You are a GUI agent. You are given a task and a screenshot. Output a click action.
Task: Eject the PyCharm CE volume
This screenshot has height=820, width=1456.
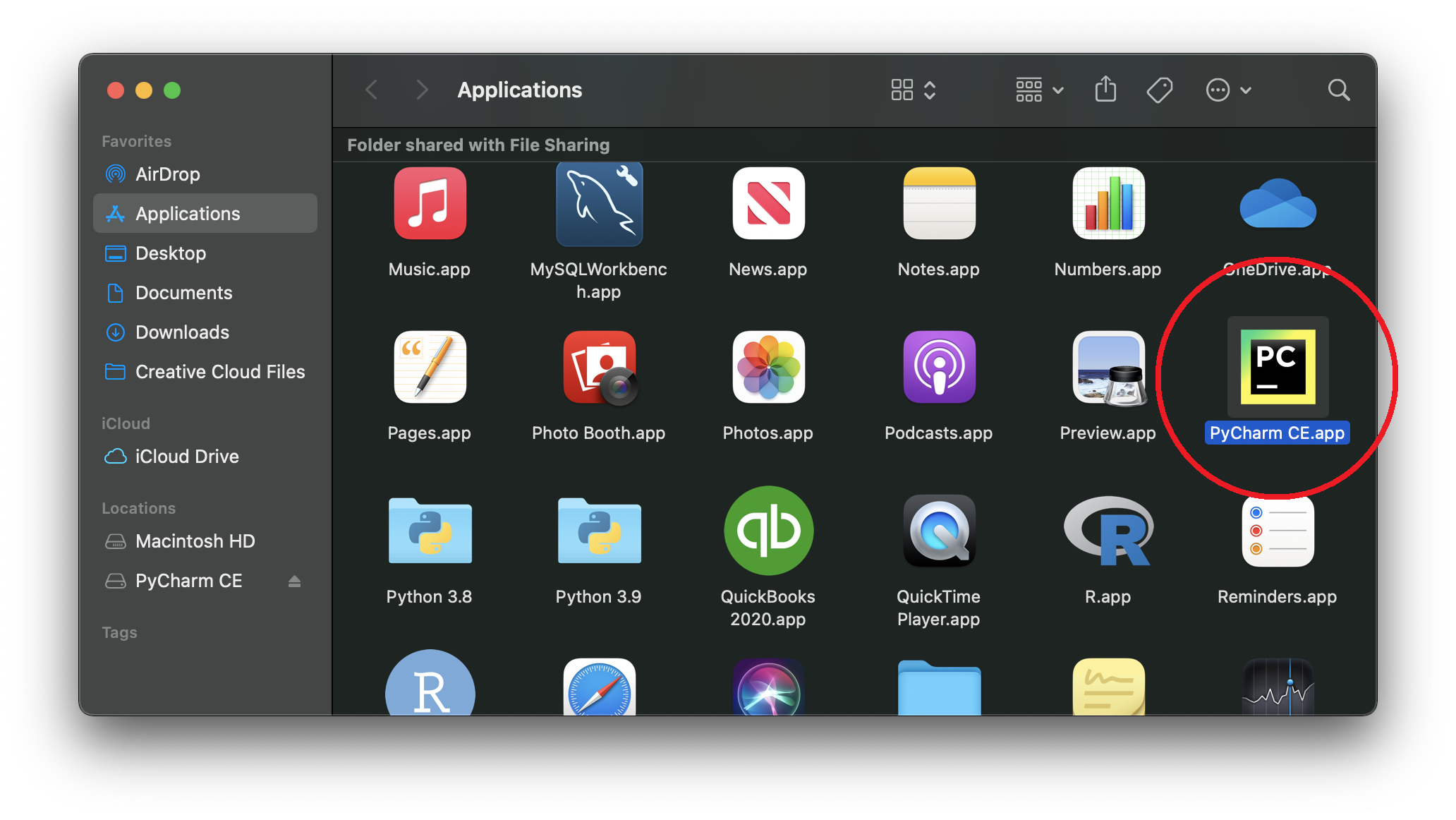294,581
